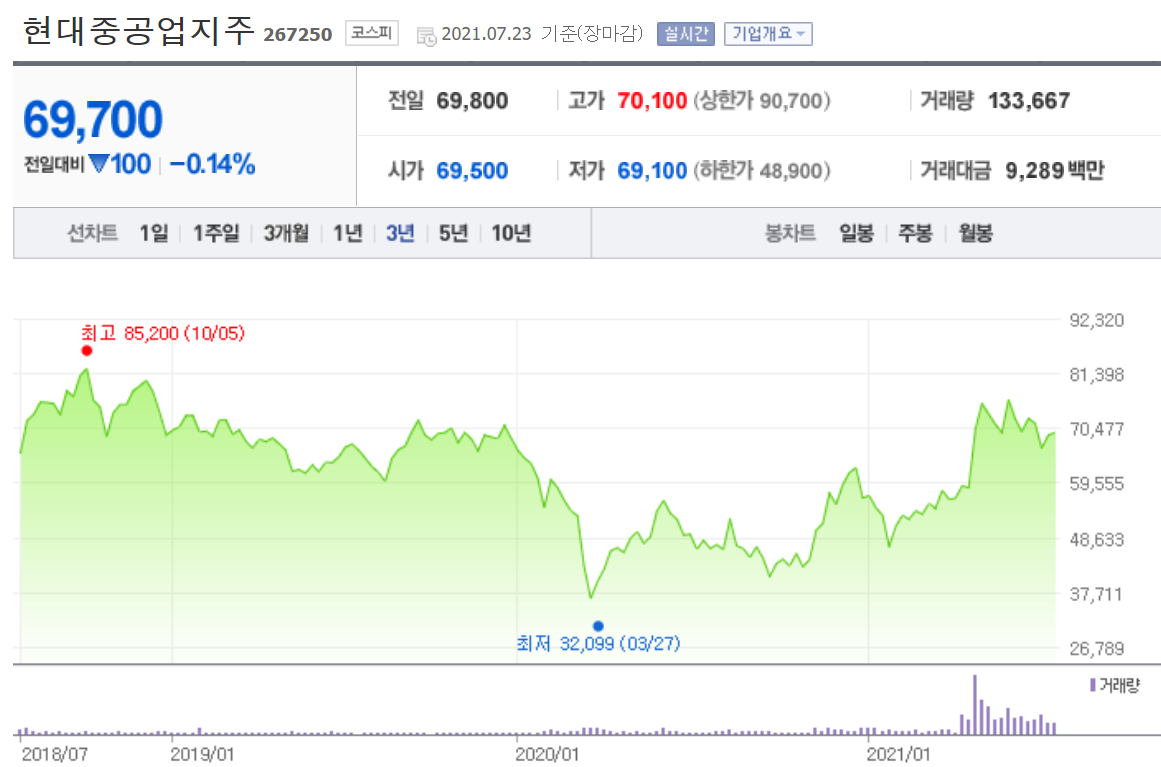Click the purple 거래량 legend marker
Viewport: 1161px width, 767px height.
click(1092, 685)
